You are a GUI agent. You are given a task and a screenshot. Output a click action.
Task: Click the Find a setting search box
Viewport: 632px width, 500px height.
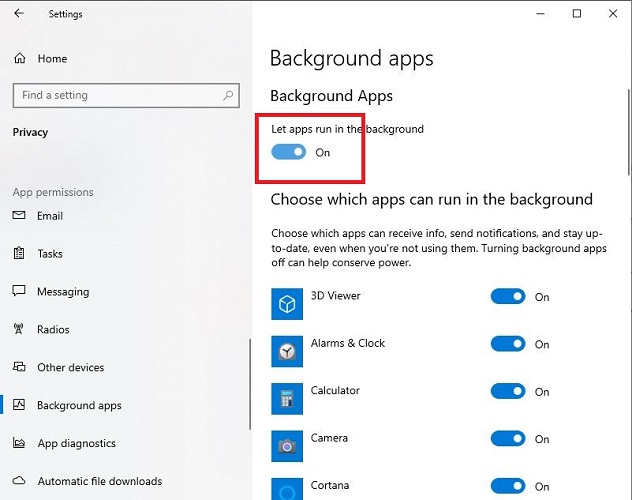[x=126, y=95]
